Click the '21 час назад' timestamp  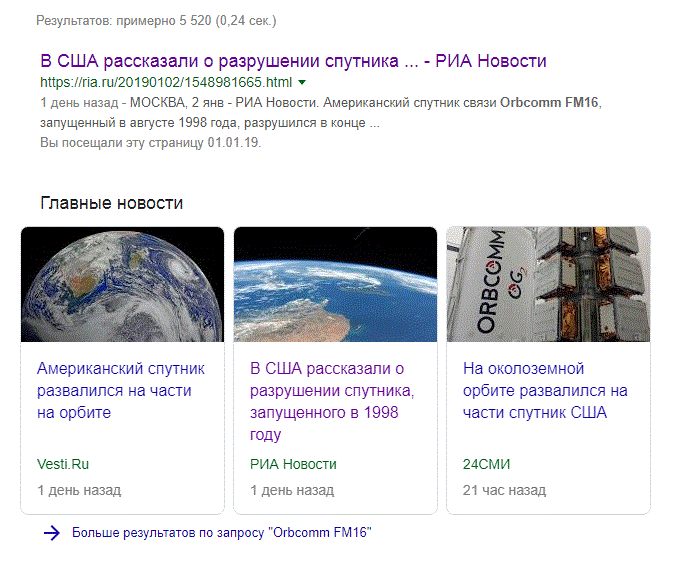[x=504, y=490]
